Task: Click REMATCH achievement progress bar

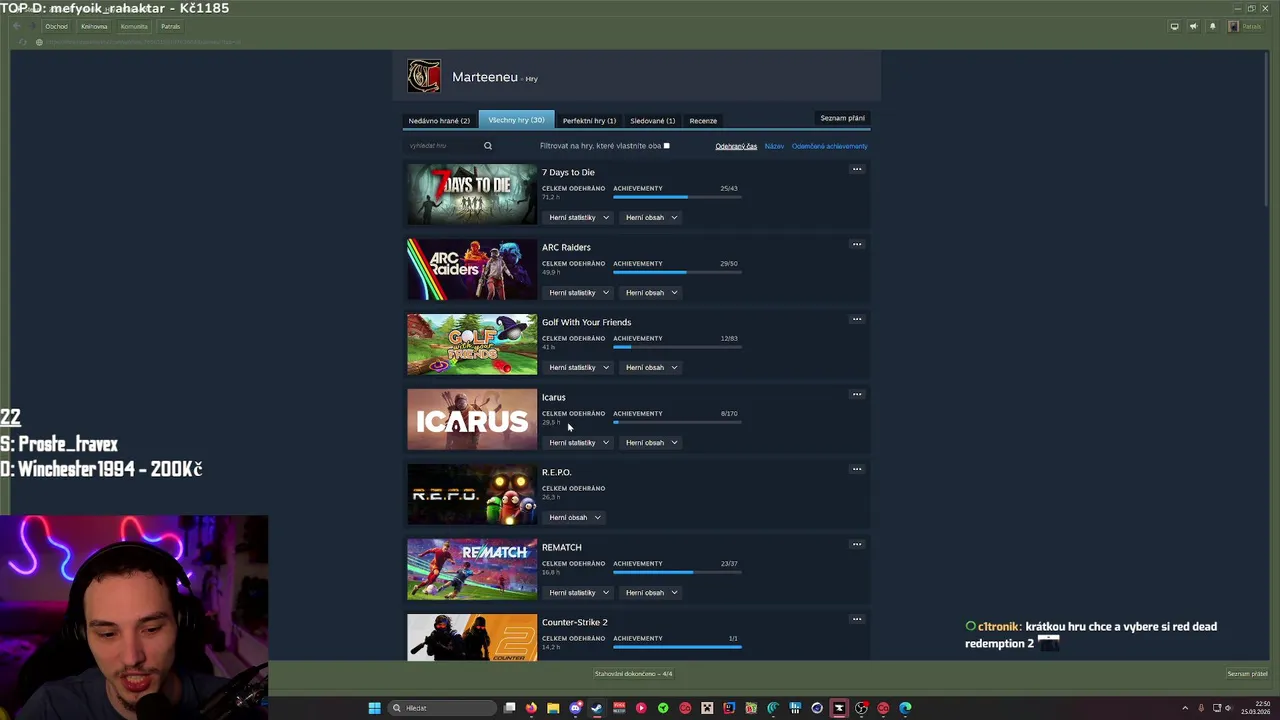Action: (x=677, y=572)
